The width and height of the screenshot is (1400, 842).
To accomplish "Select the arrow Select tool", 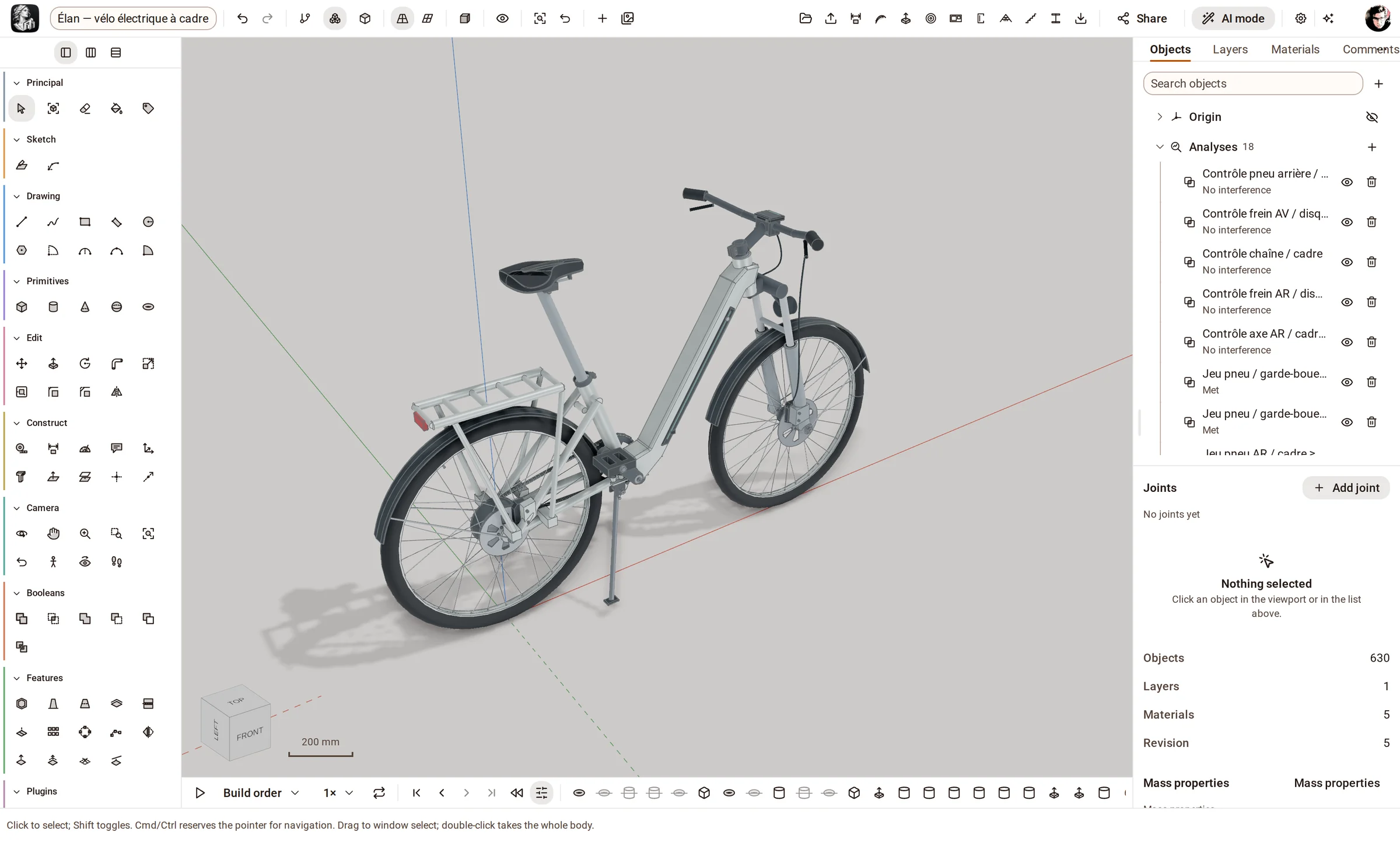I will 22,109.
